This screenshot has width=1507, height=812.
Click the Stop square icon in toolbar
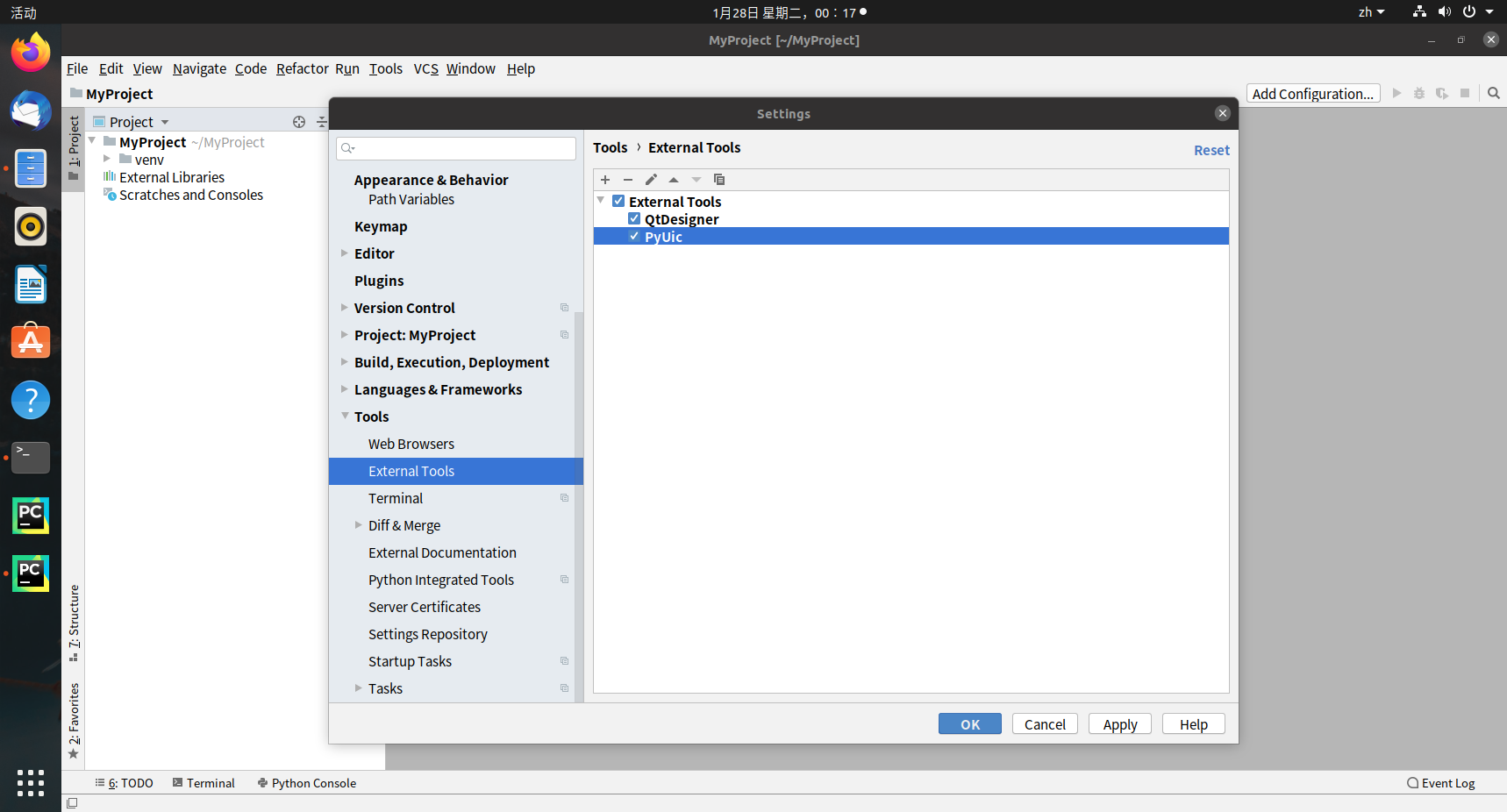click(x=1465, y=93)
